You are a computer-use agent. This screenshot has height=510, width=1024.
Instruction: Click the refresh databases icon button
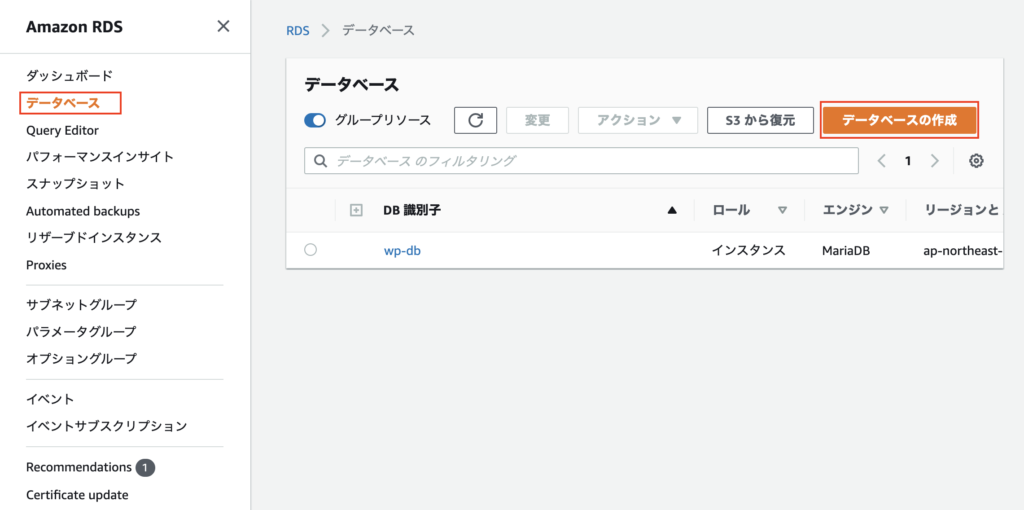[x=475, y=120]
